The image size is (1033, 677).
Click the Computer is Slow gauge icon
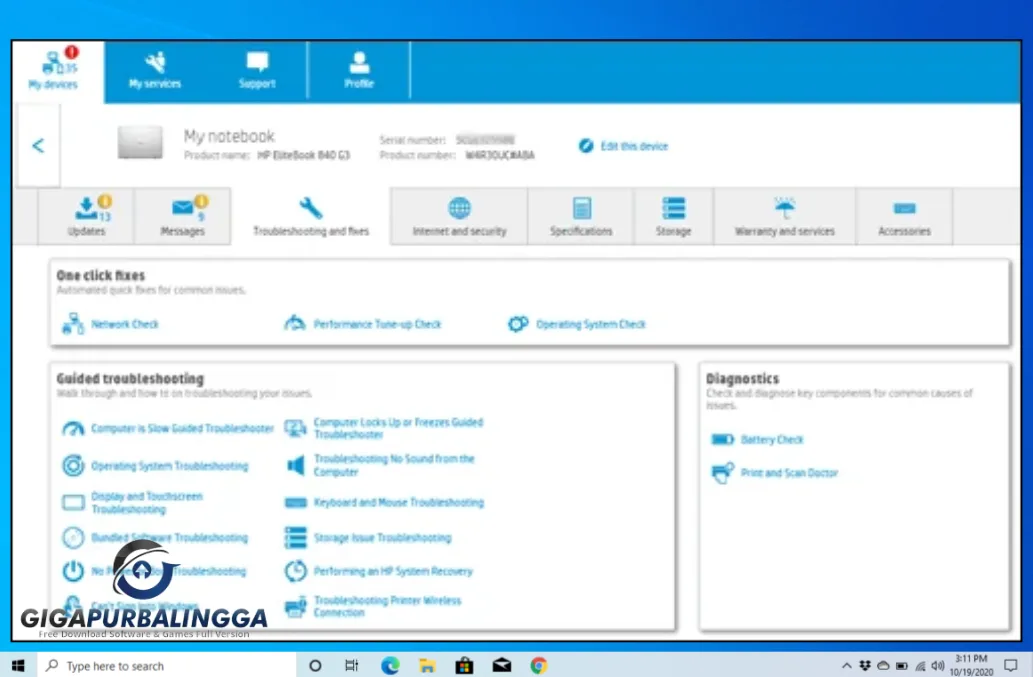coord(73,429)
